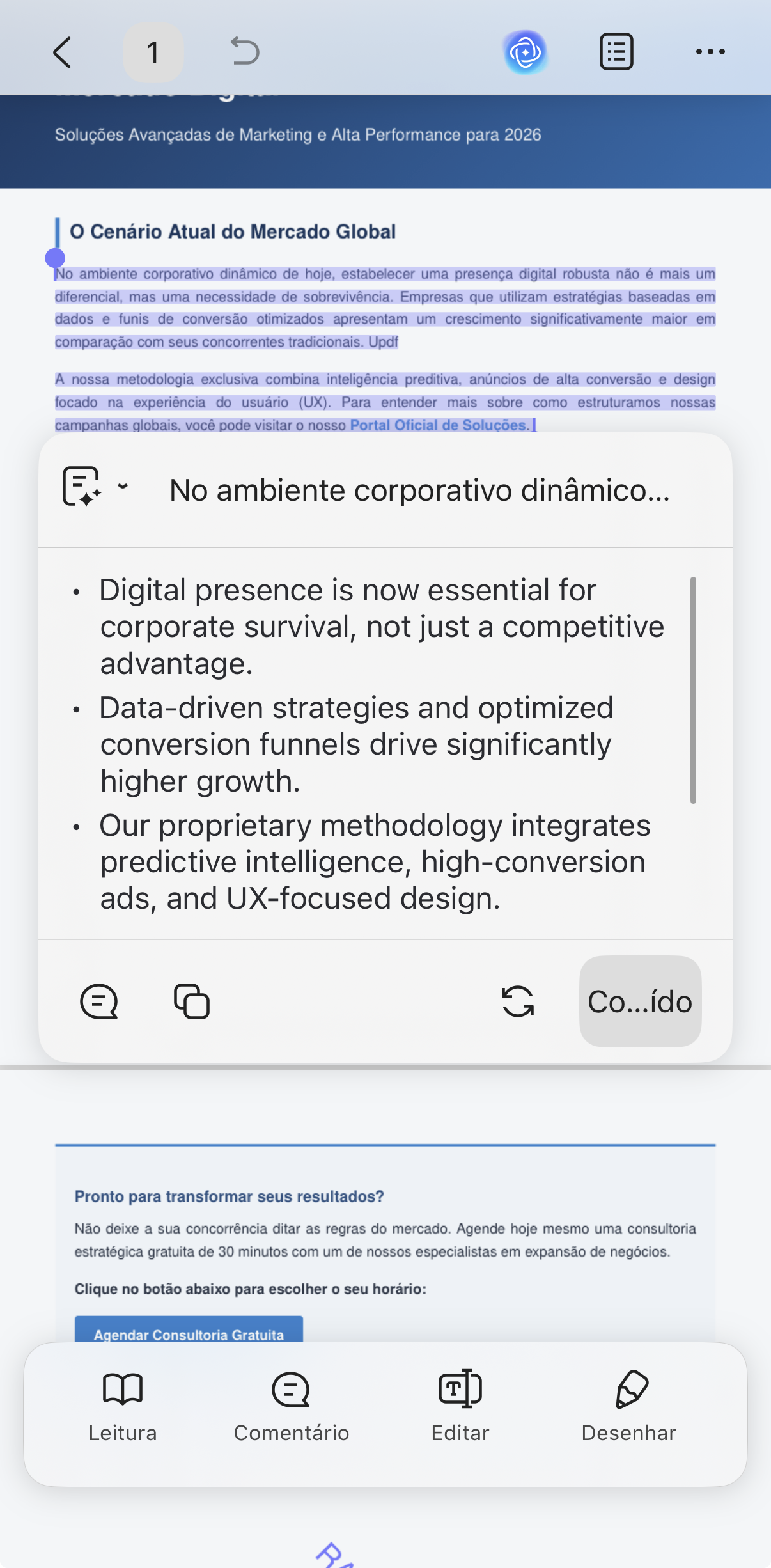
Task: Open the page number 1 indicator
Action: click(x=153, y=52)
